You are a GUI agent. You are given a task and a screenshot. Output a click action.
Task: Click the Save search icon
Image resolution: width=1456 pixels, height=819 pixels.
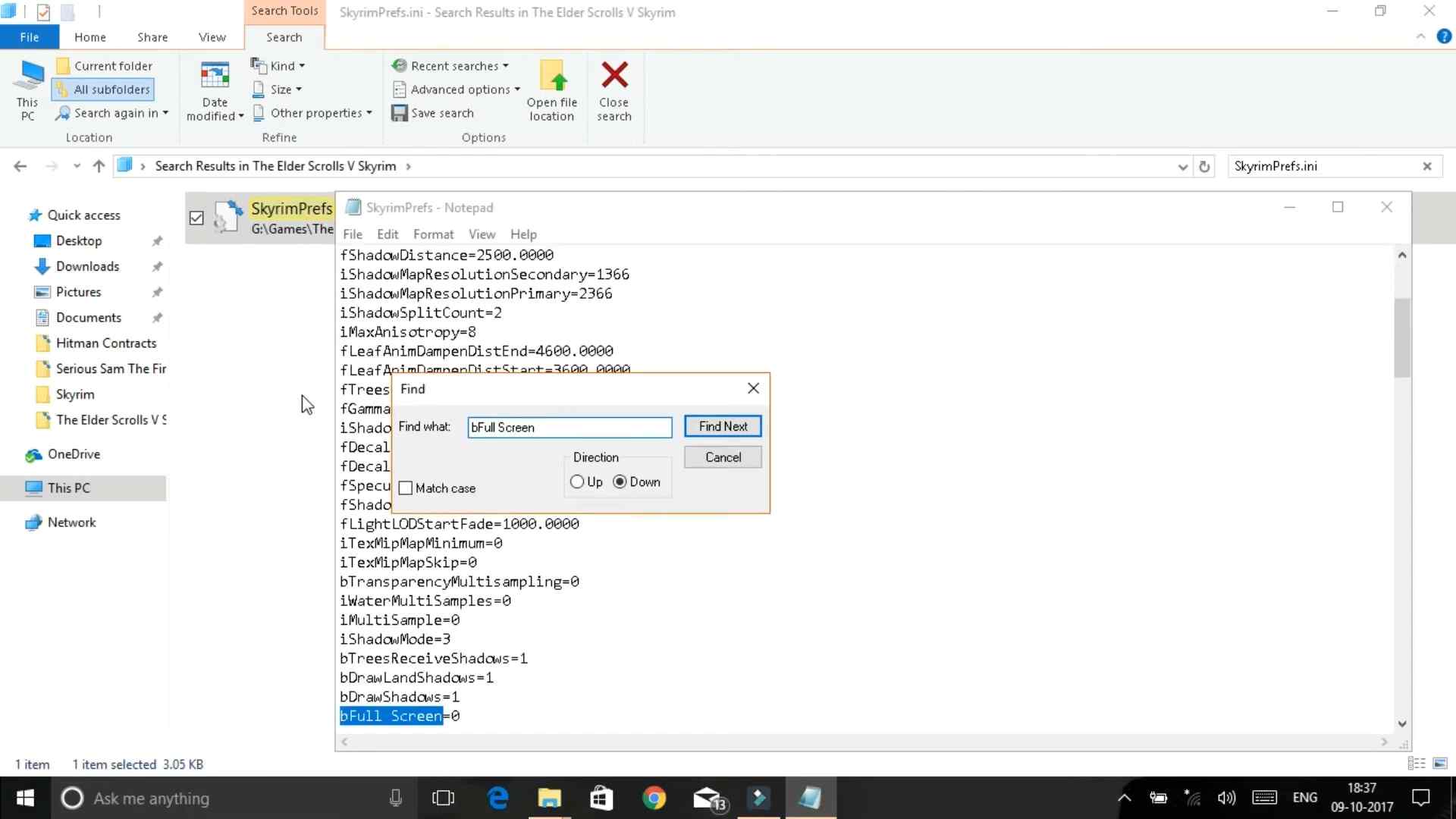400,112
